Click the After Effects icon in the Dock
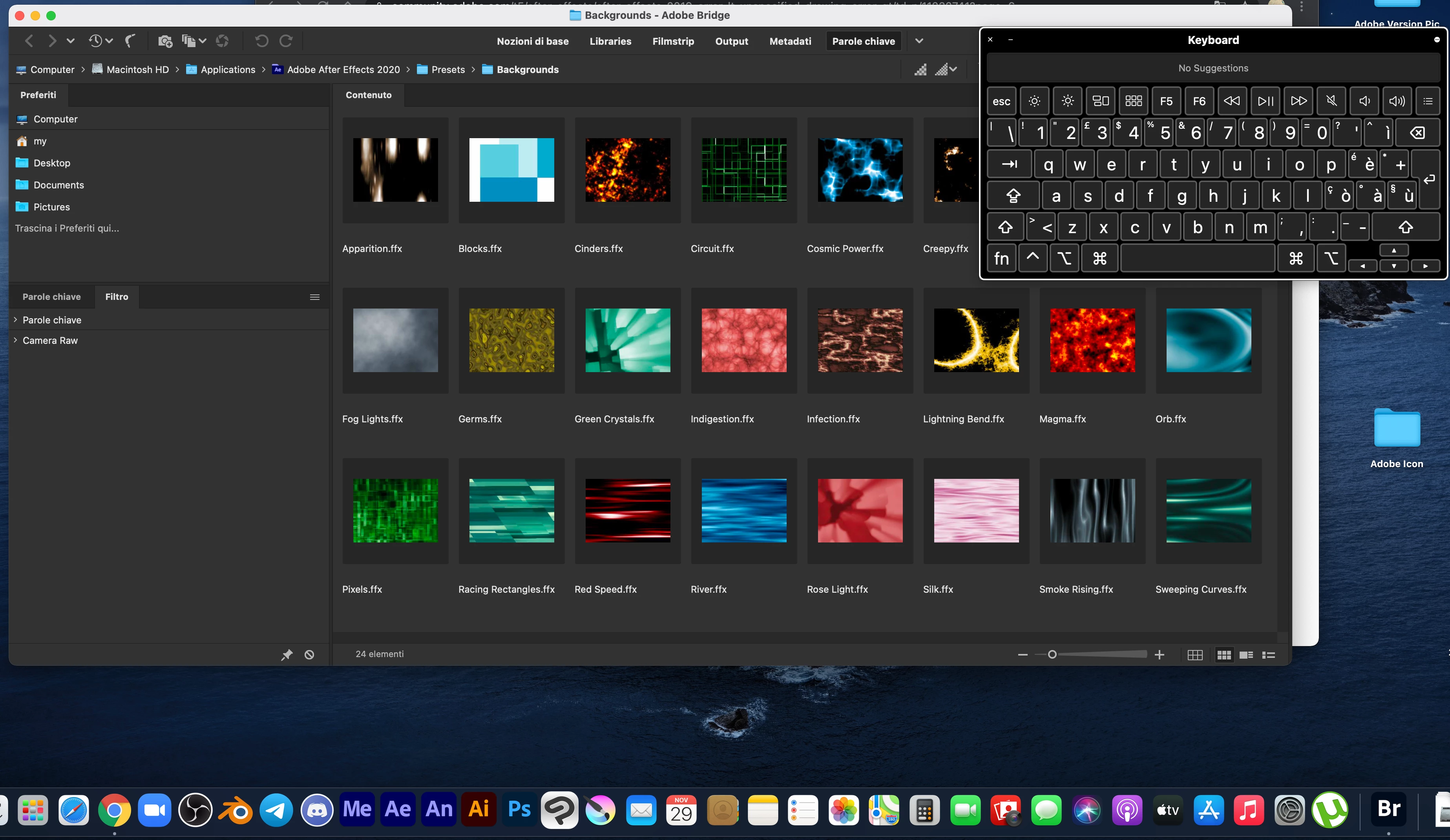Viewport: 1450px width, 840px height. pos(398,809)
